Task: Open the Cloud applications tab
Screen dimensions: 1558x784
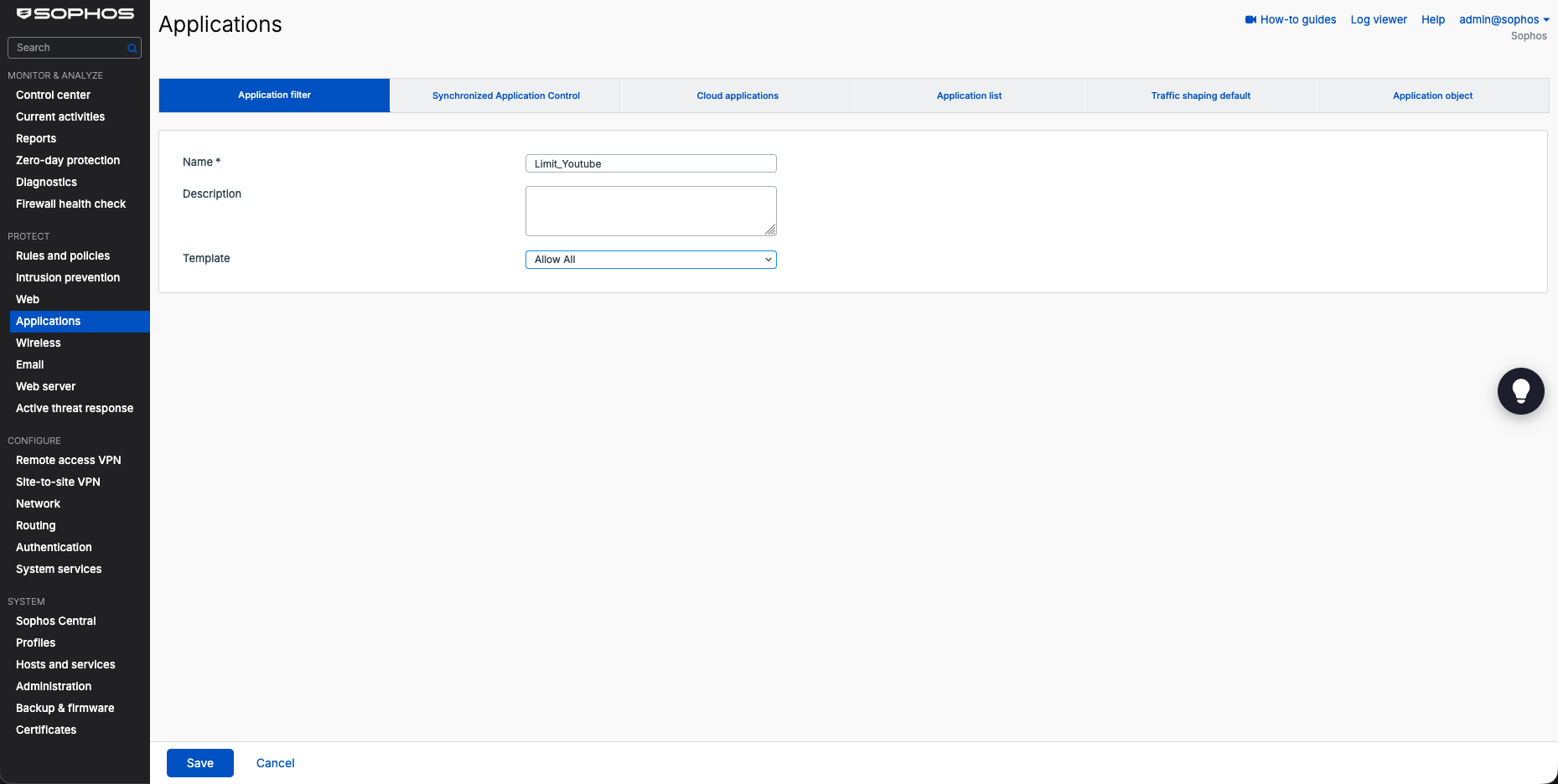Action: (738, 95)
